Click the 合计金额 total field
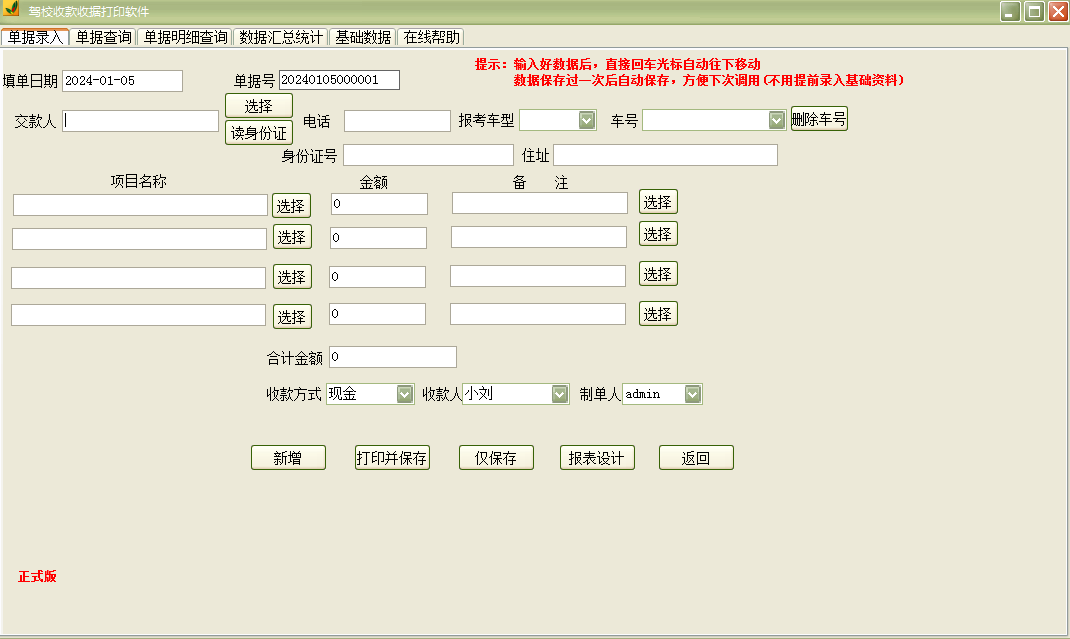The height and width of the screenshot is (639, 1070). 393,357
